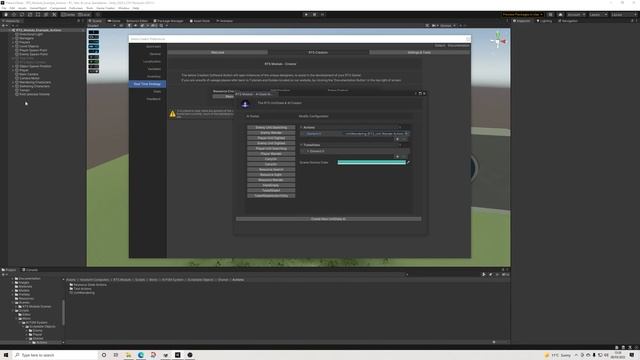Click the Pause button in the top toolbar

(x=314, y=15)
